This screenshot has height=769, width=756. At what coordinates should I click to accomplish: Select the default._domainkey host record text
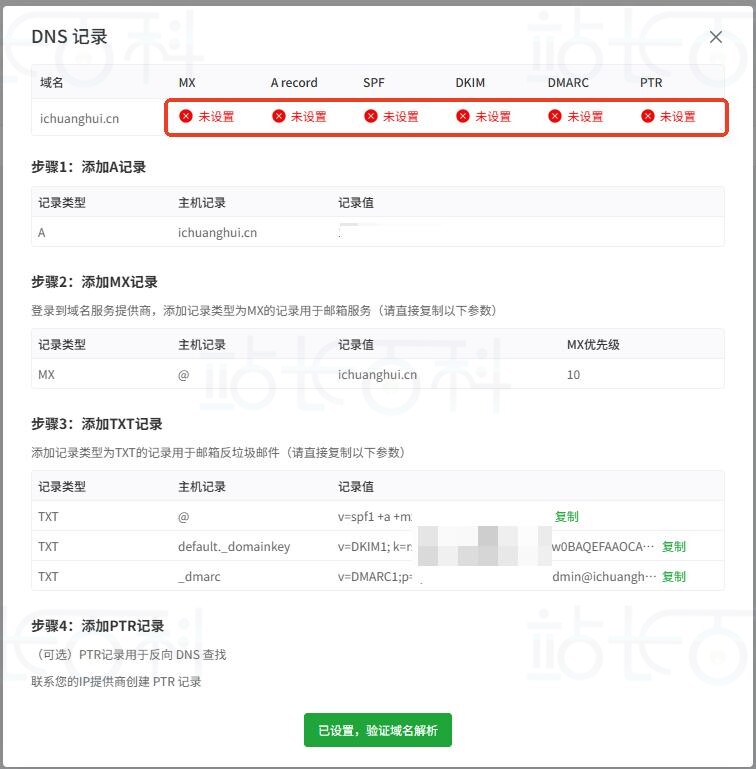coord(234,546)
